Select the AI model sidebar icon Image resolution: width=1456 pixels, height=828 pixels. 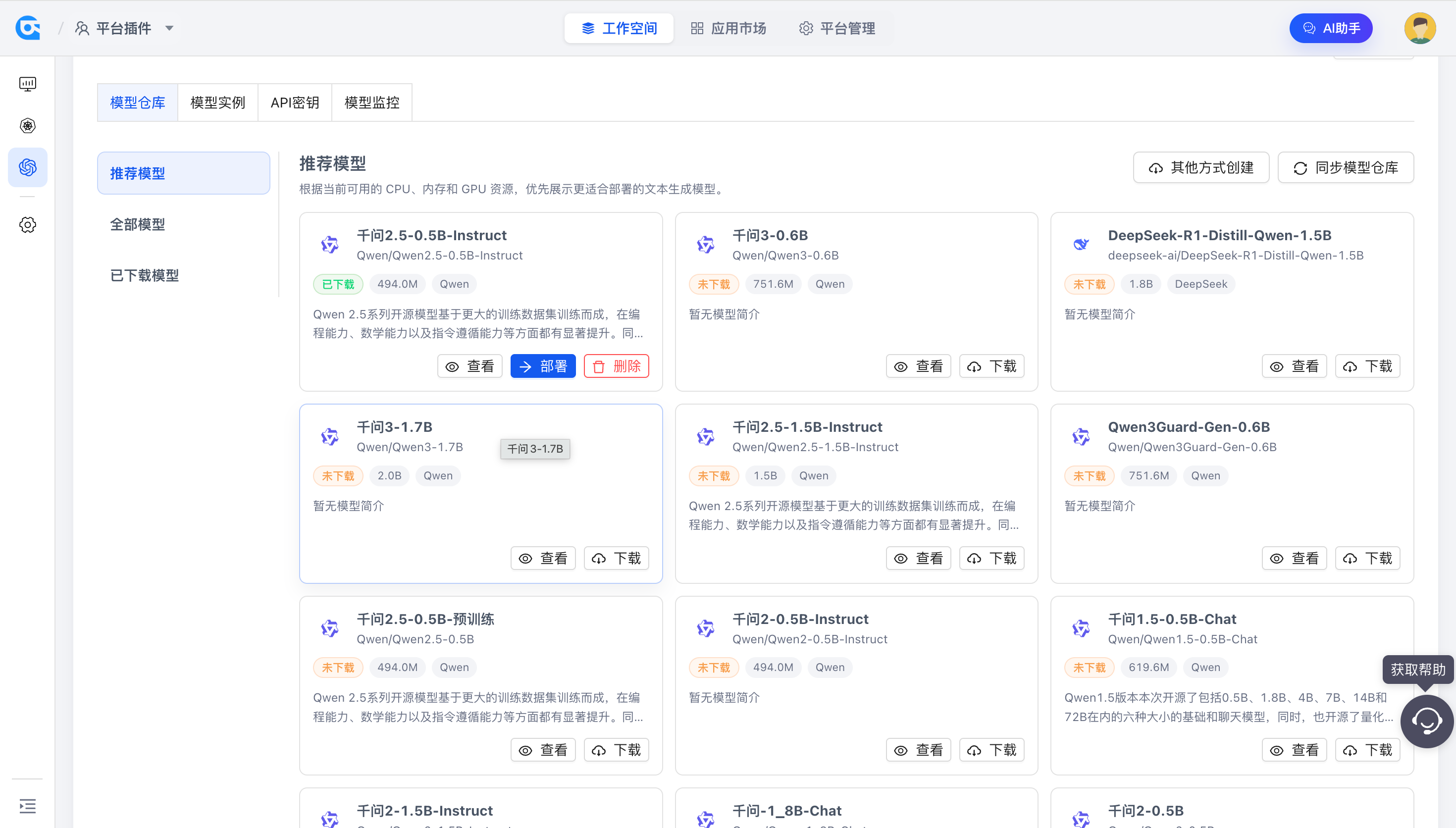(x=27, y=167)
